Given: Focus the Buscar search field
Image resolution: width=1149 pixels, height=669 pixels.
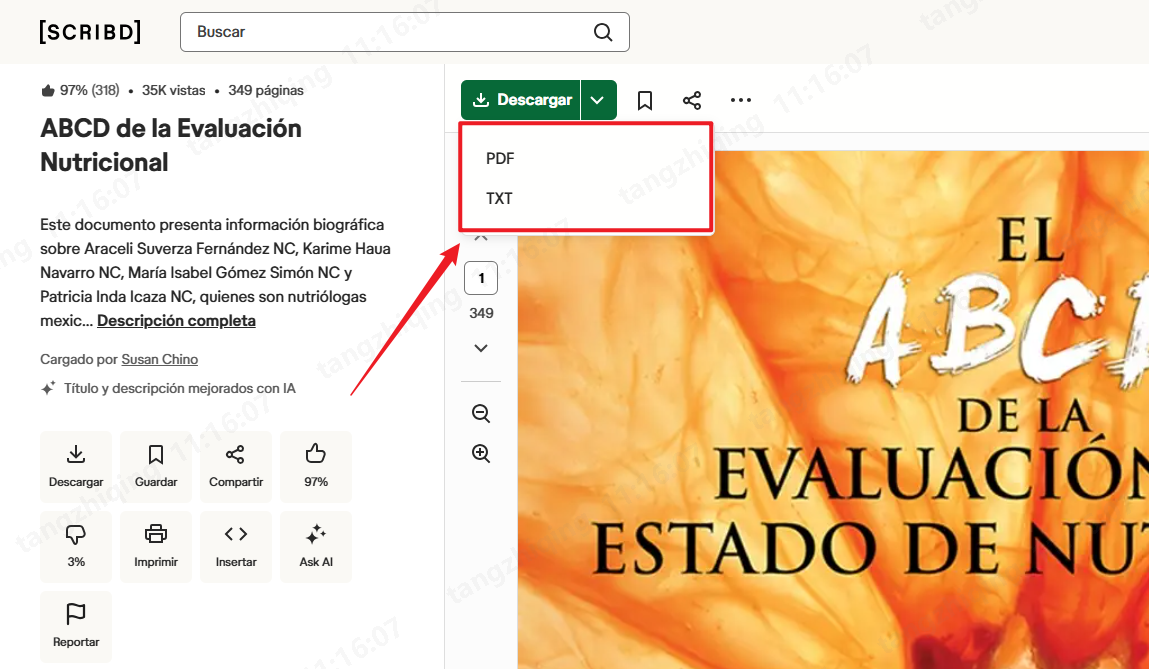Looking at the screenshot, I should tap(404, 32).
